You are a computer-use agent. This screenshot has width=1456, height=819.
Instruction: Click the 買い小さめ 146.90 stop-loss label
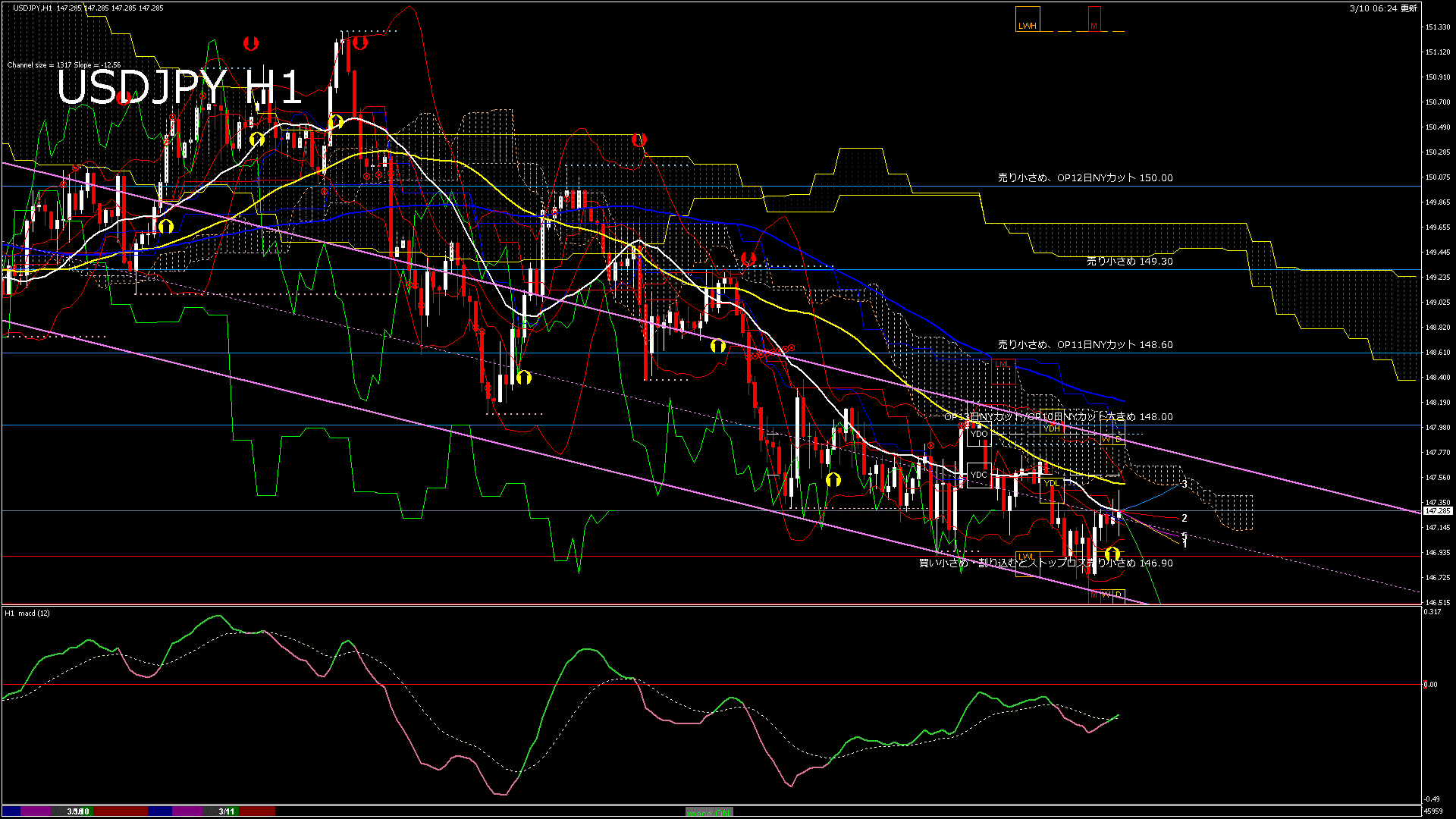click(1045, 563)
